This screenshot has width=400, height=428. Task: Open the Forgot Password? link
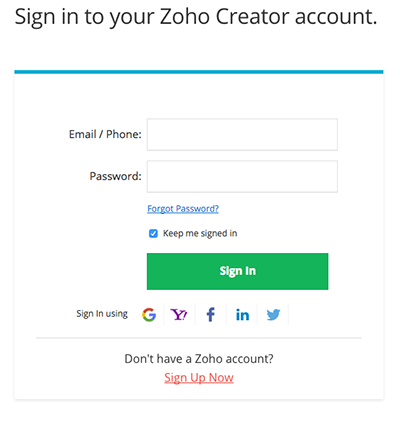183,209
